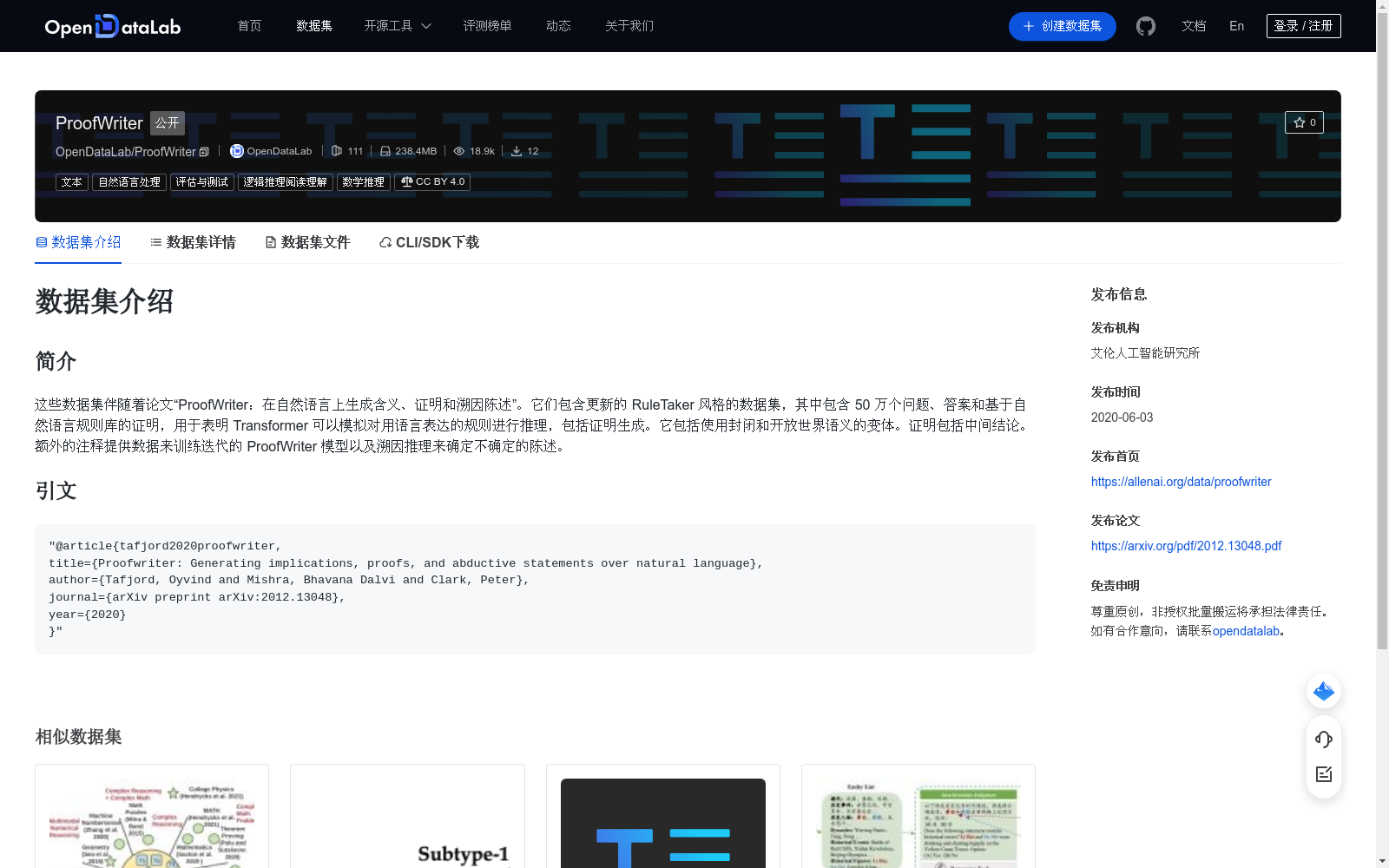Click the scrollbar up arrow
This screenshot has height=868, width=1389.
coord(1382,6)
